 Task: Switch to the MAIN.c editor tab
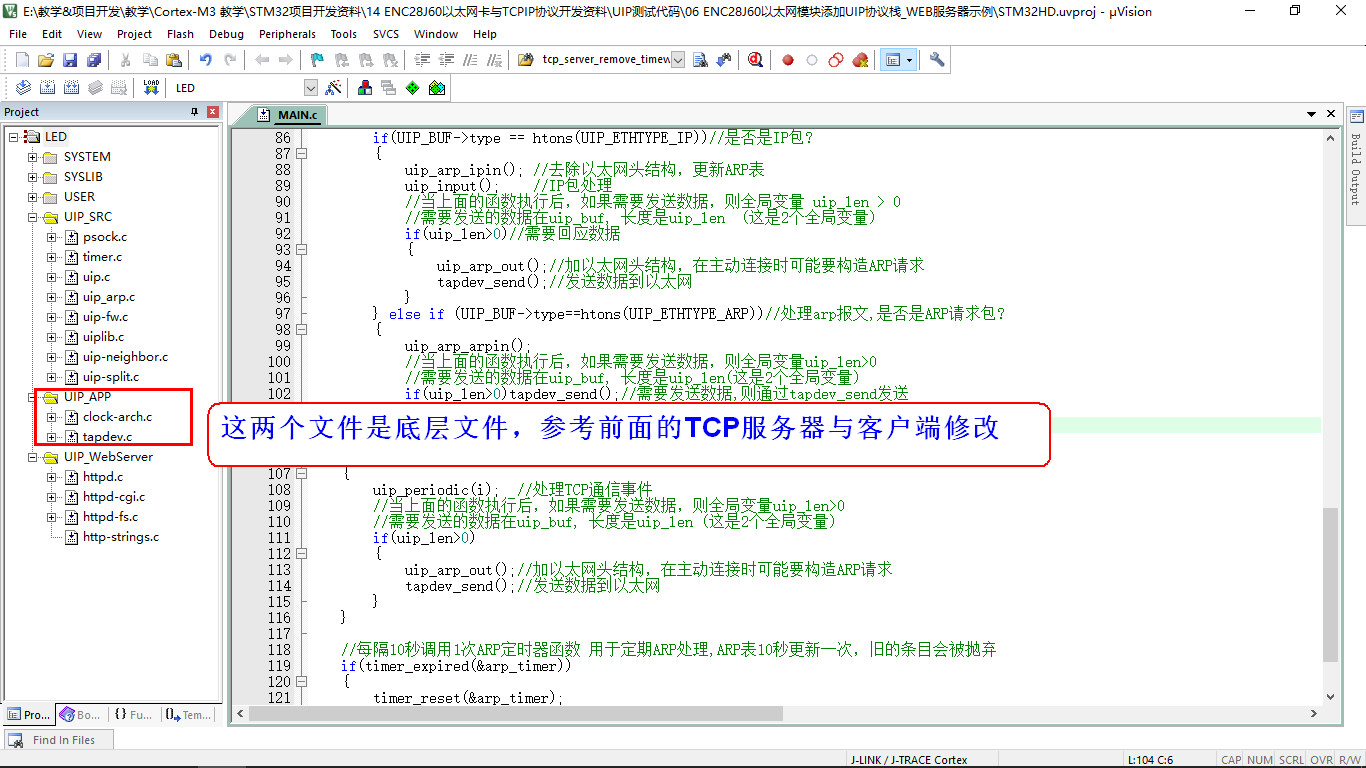click(288, 115)
